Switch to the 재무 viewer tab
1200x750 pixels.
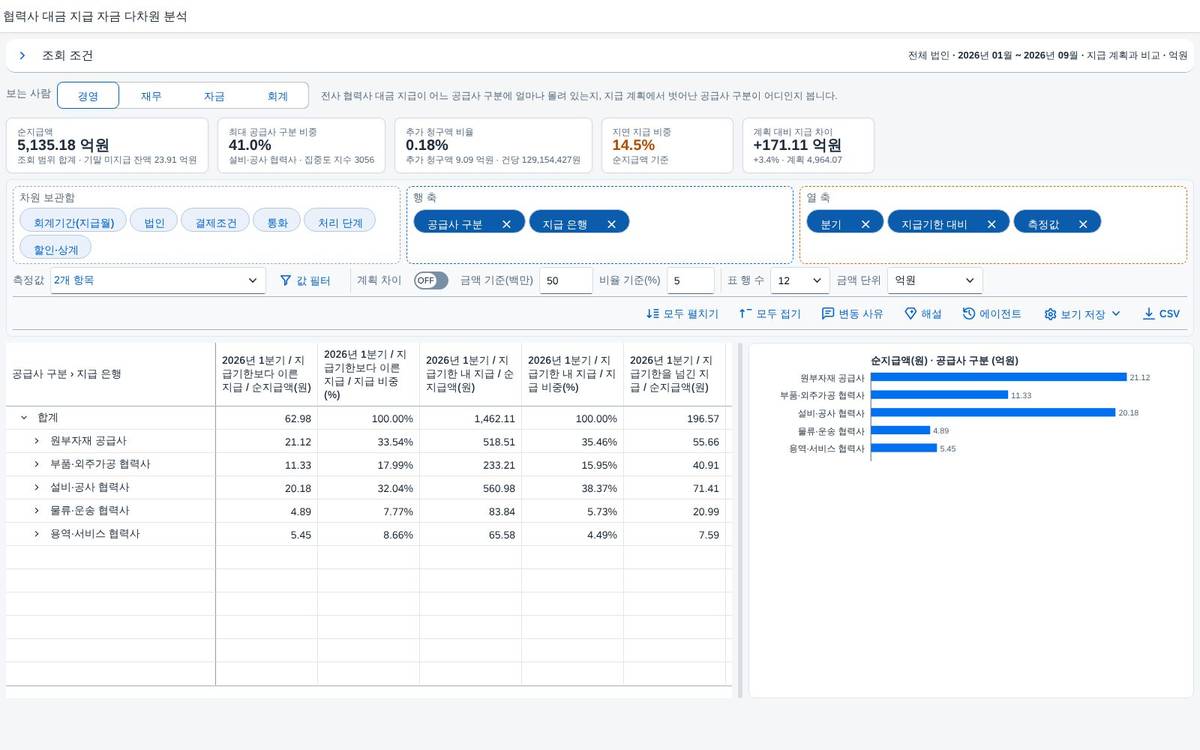click(151, 96)
